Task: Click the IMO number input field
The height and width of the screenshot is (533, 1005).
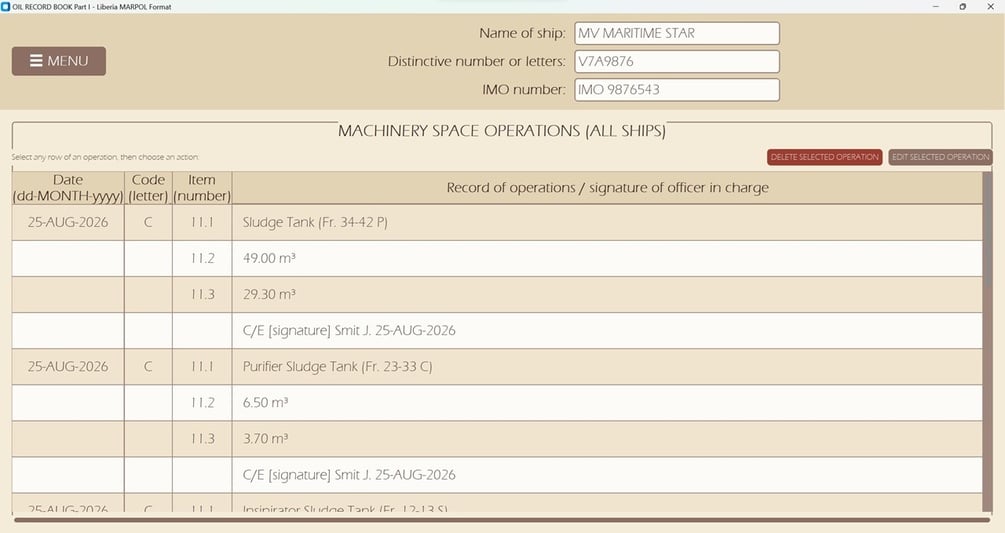Action: click(677, 90)
